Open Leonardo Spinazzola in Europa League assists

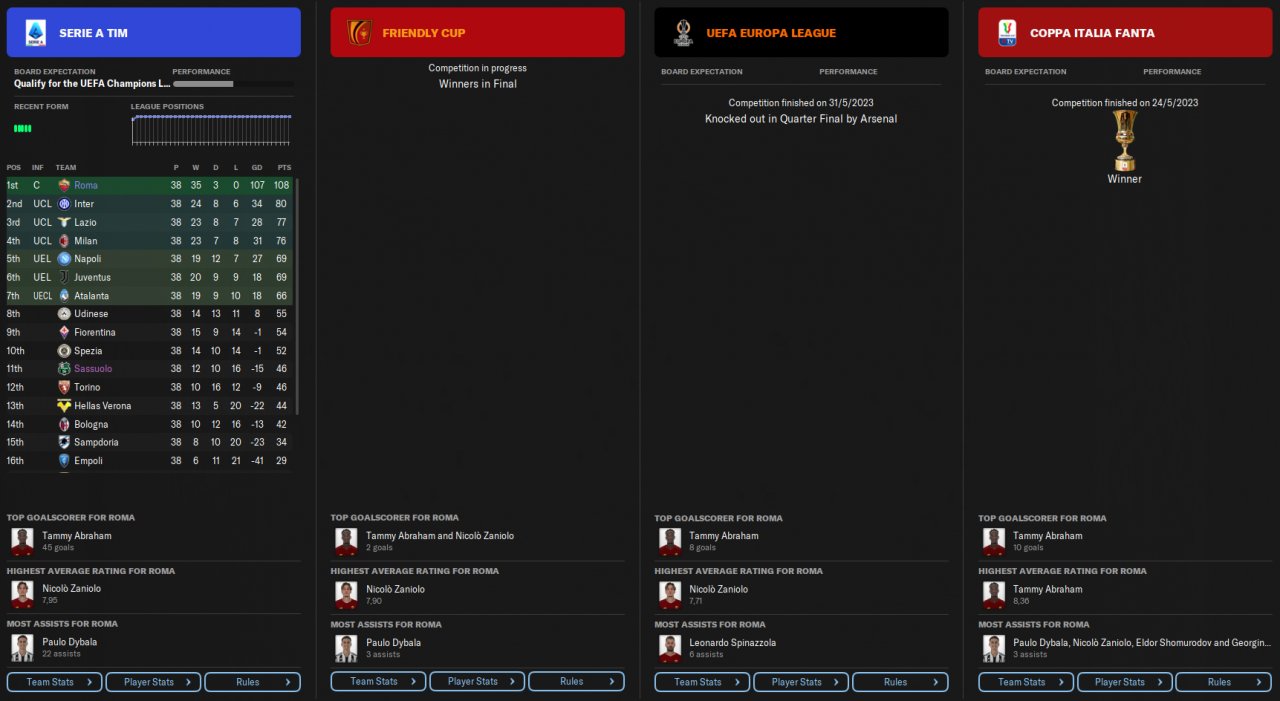(733, 643)
